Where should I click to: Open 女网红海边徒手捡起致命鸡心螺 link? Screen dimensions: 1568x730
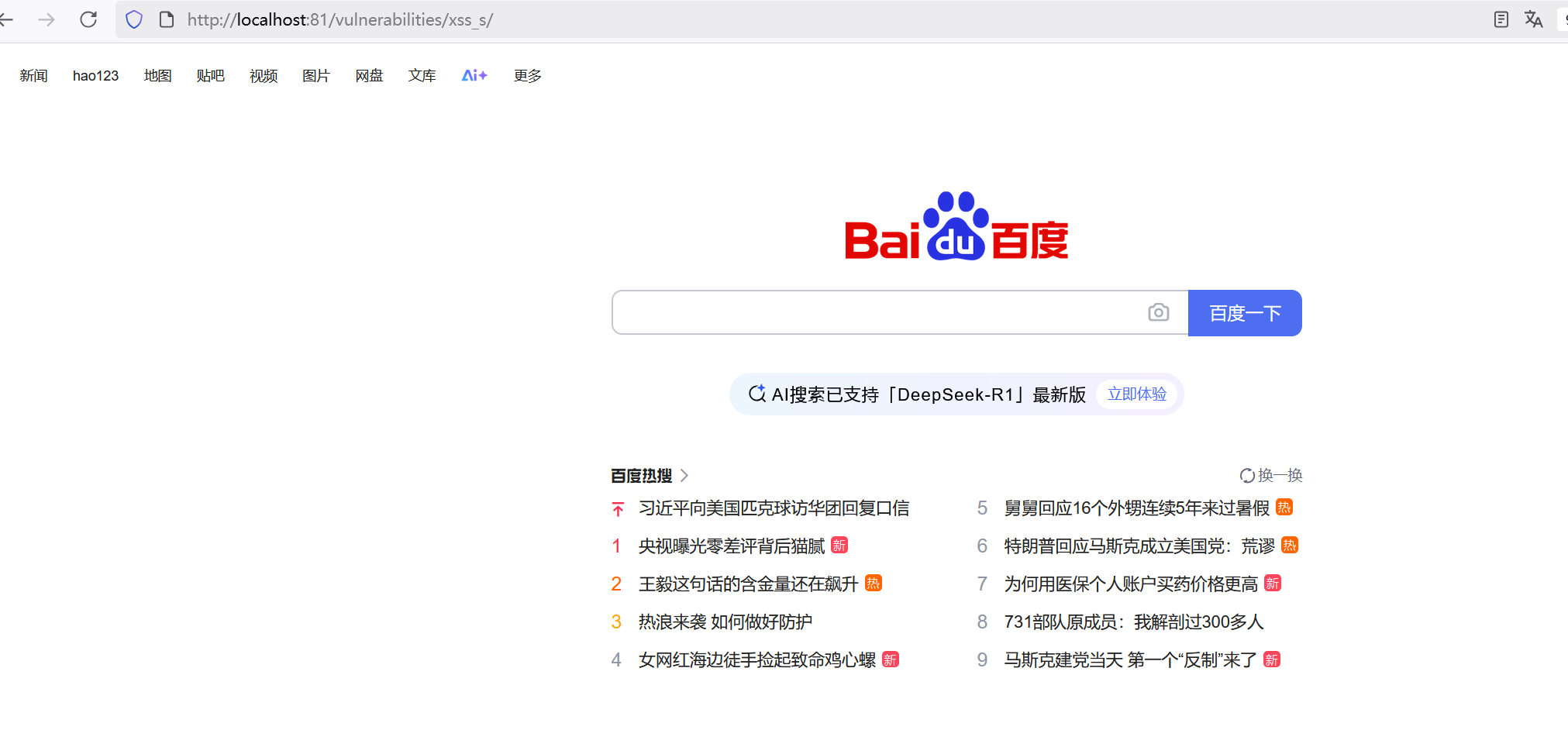point(757,659)
